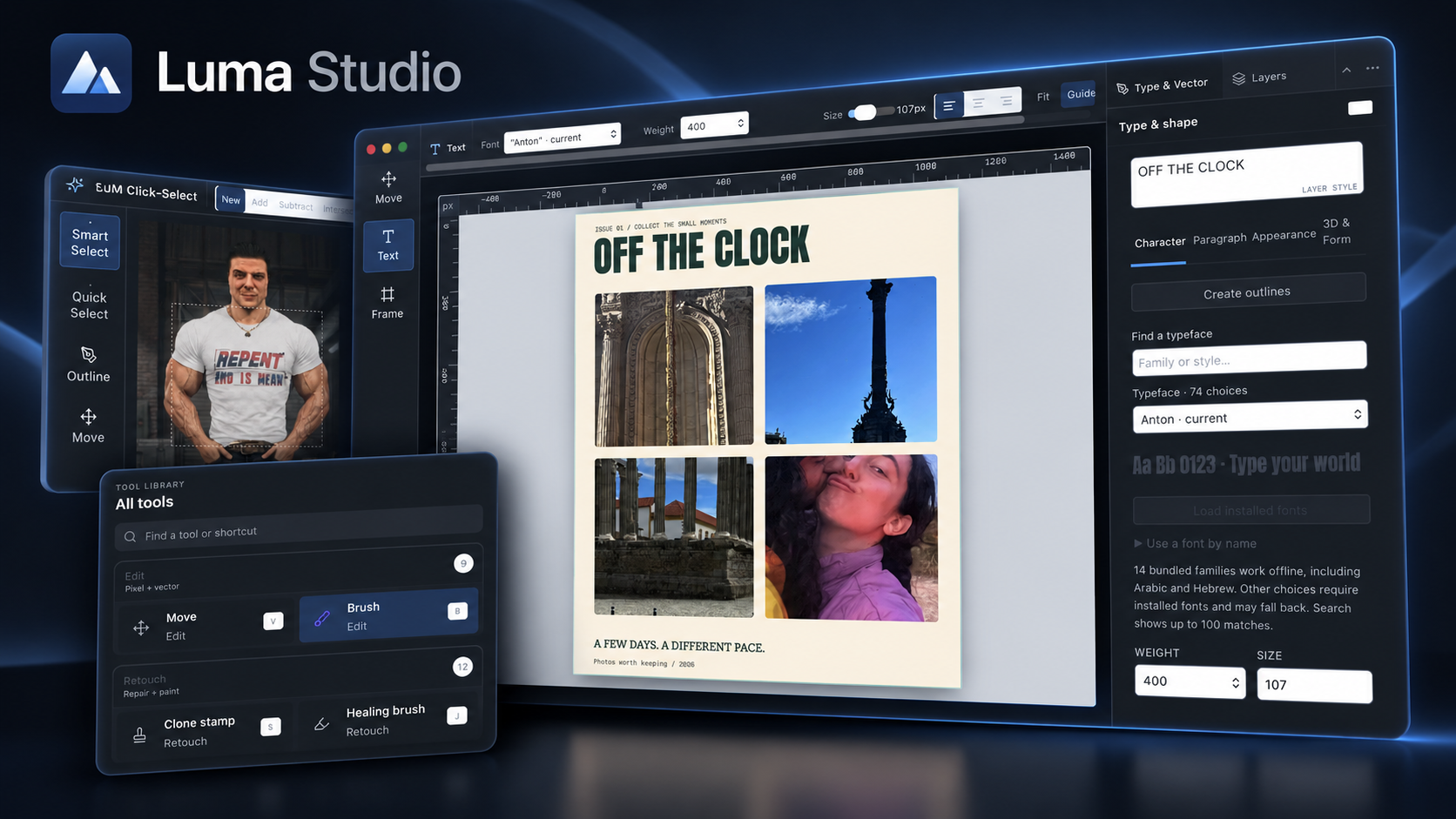Toggle the white switch beside Type & shape
The width and height of the screenshot is (1456, 819).
click(1360, 108)
